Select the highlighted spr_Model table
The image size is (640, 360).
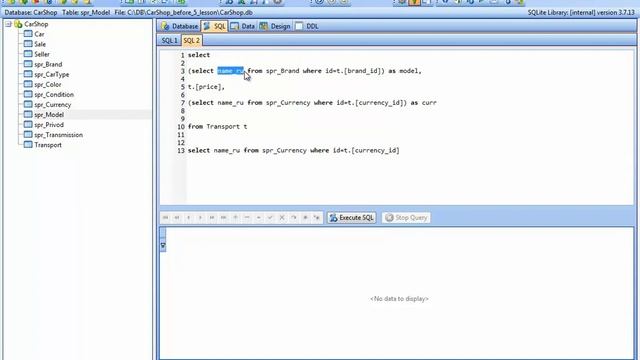pos(49,115)
